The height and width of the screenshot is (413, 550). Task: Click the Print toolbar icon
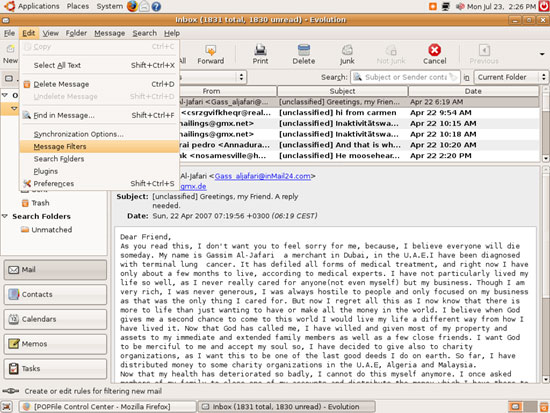[x=260, y=54]
